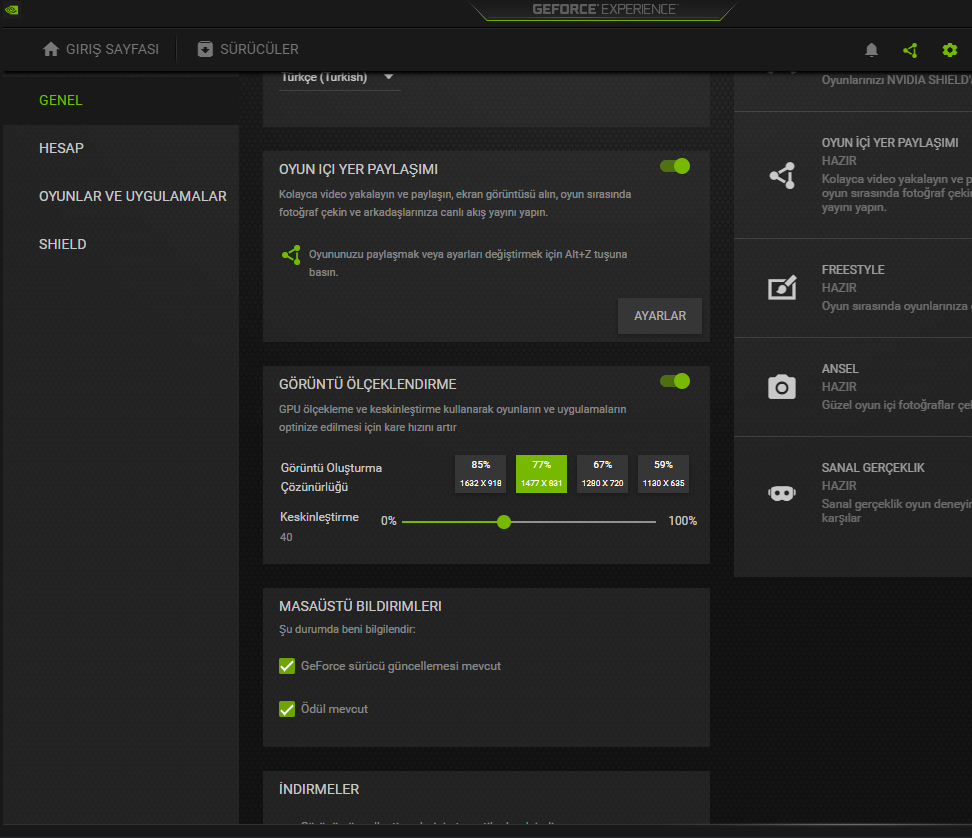
Task: Click the NVIDIA logo icon
Action: 11,9
